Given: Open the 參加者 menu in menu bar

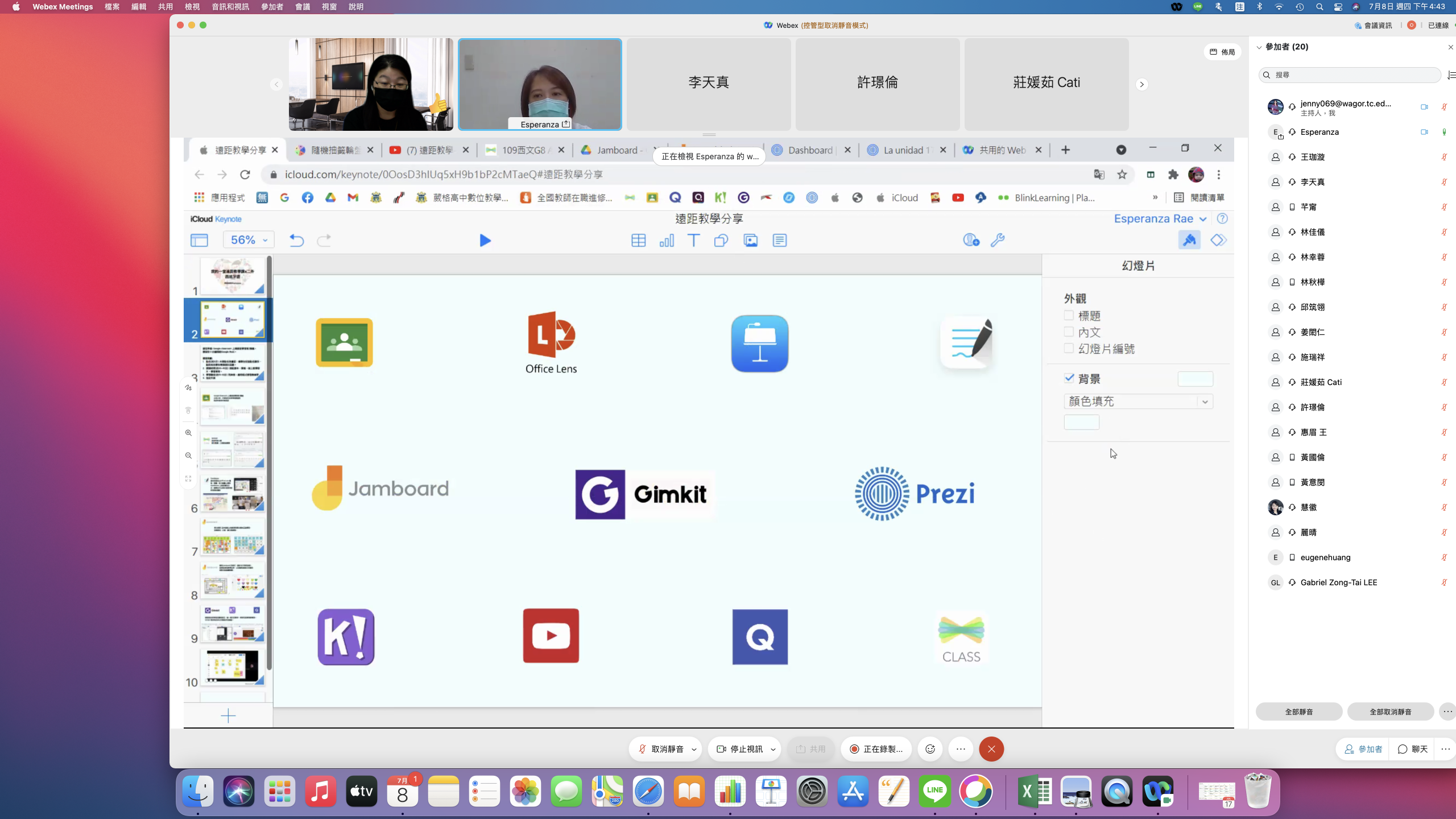Looking at the screenshot, I should [272, 7].
